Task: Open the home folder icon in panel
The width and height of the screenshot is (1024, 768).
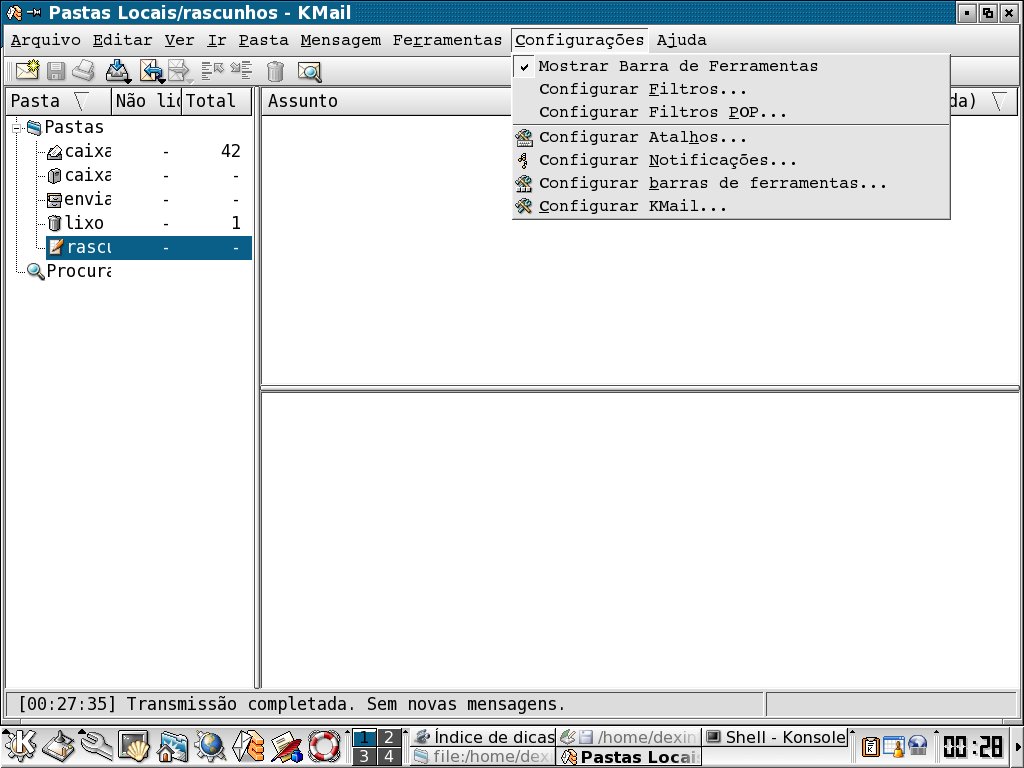Action: click(x=172, y=746)
